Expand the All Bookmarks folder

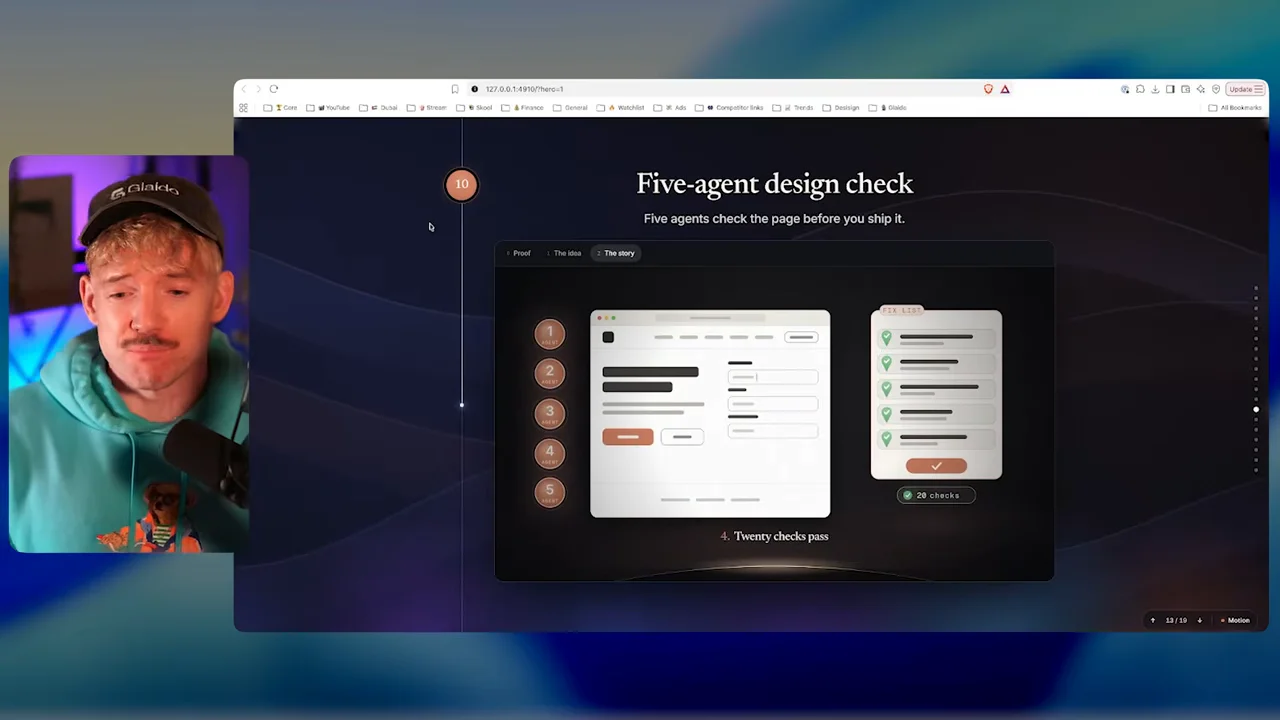tap(1235, 108)
